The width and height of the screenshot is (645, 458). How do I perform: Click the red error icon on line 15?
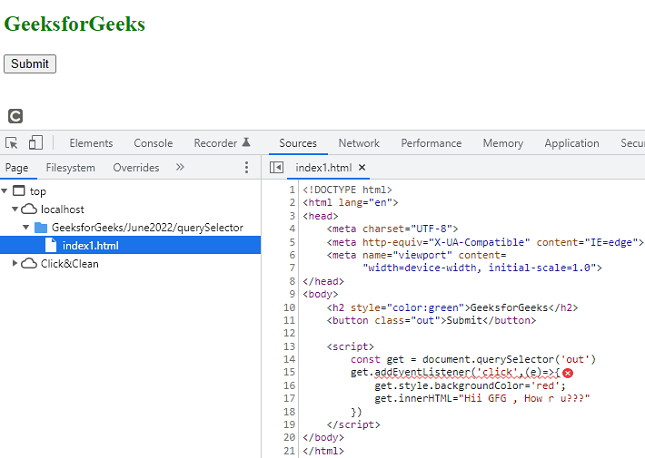[568, 373]
